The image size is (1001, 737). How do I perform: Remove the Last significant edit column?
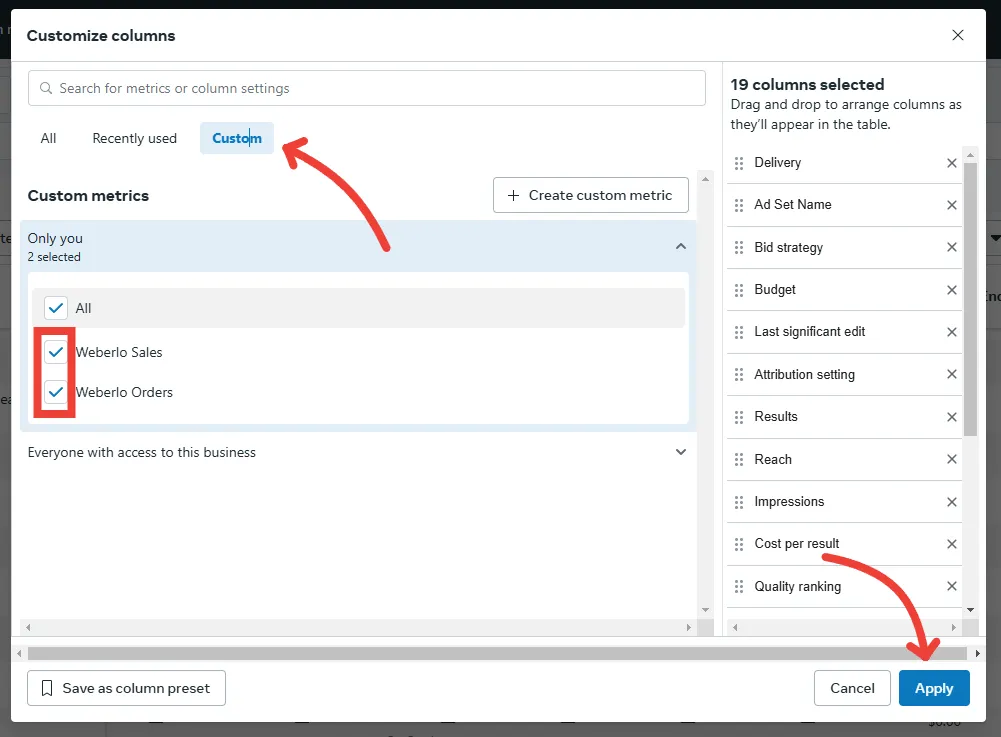click(951, 332)
